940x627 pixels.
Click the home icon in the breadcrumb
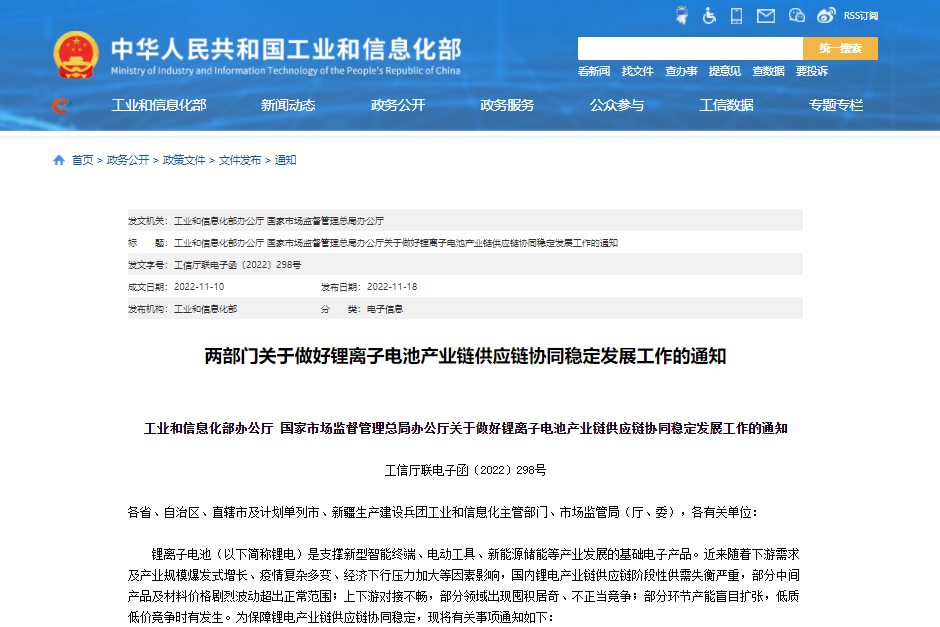(x=57, y=159)
